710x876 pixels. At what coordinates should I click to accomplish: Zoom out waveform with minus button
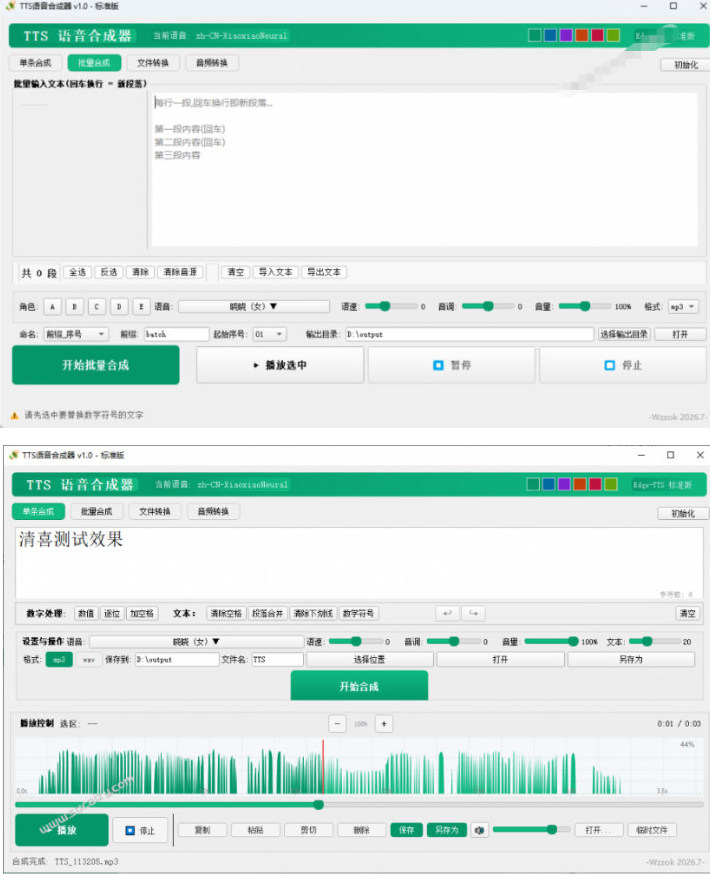tap(337, 723)
